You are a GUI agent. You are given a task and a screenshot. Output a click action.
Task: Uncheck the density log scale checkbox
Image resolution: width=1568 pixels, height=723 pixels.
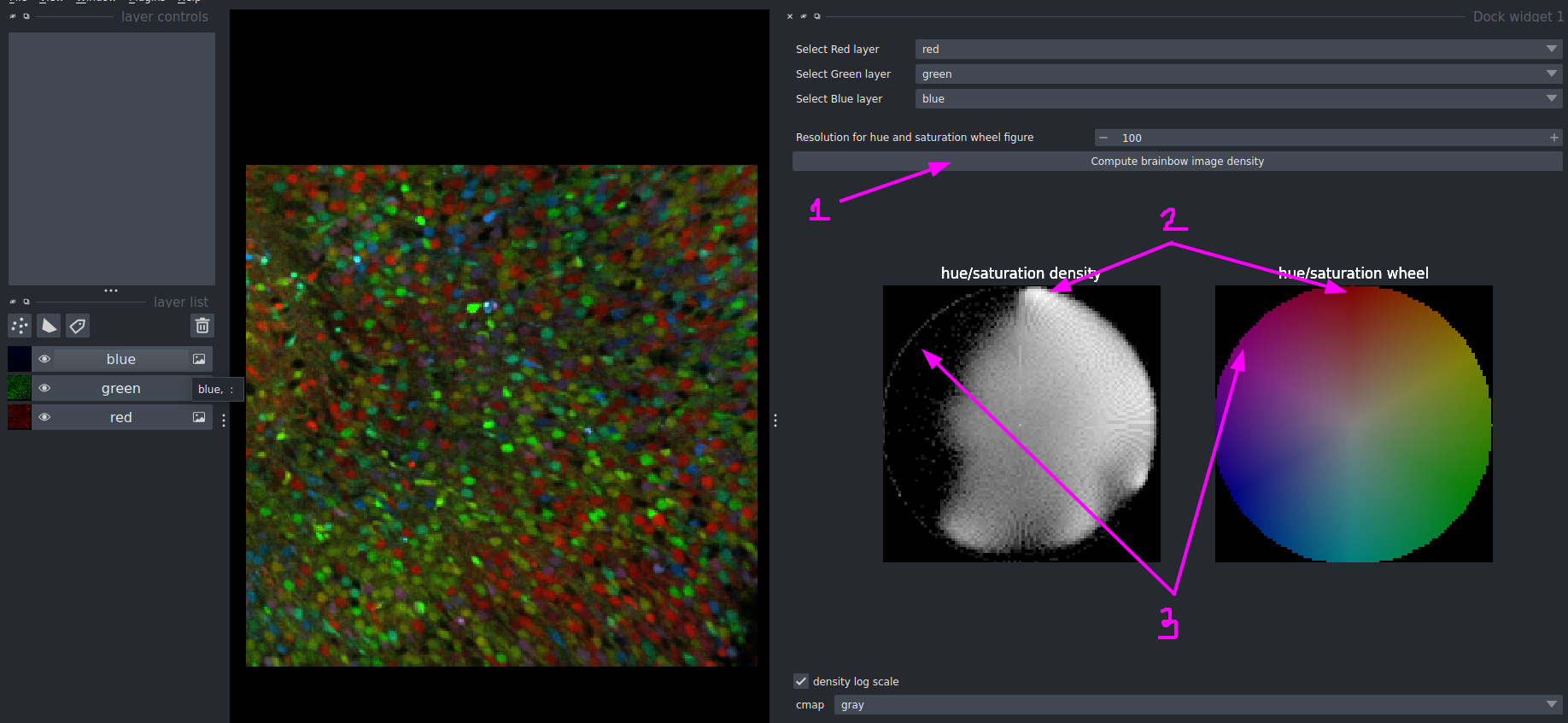pos(801,681)
